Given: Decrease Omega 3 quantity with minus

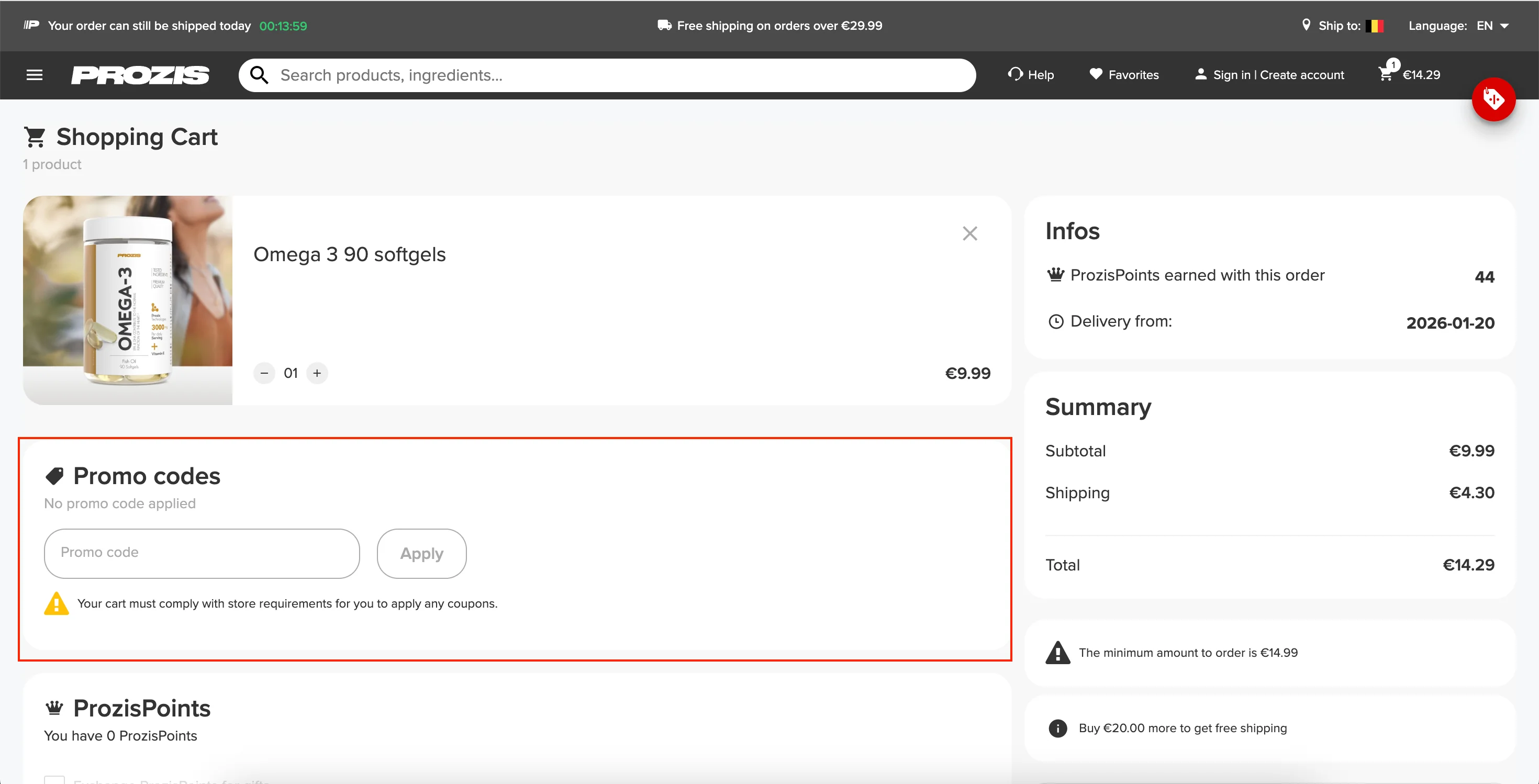Looking at the screenshot, I should 264,373.
